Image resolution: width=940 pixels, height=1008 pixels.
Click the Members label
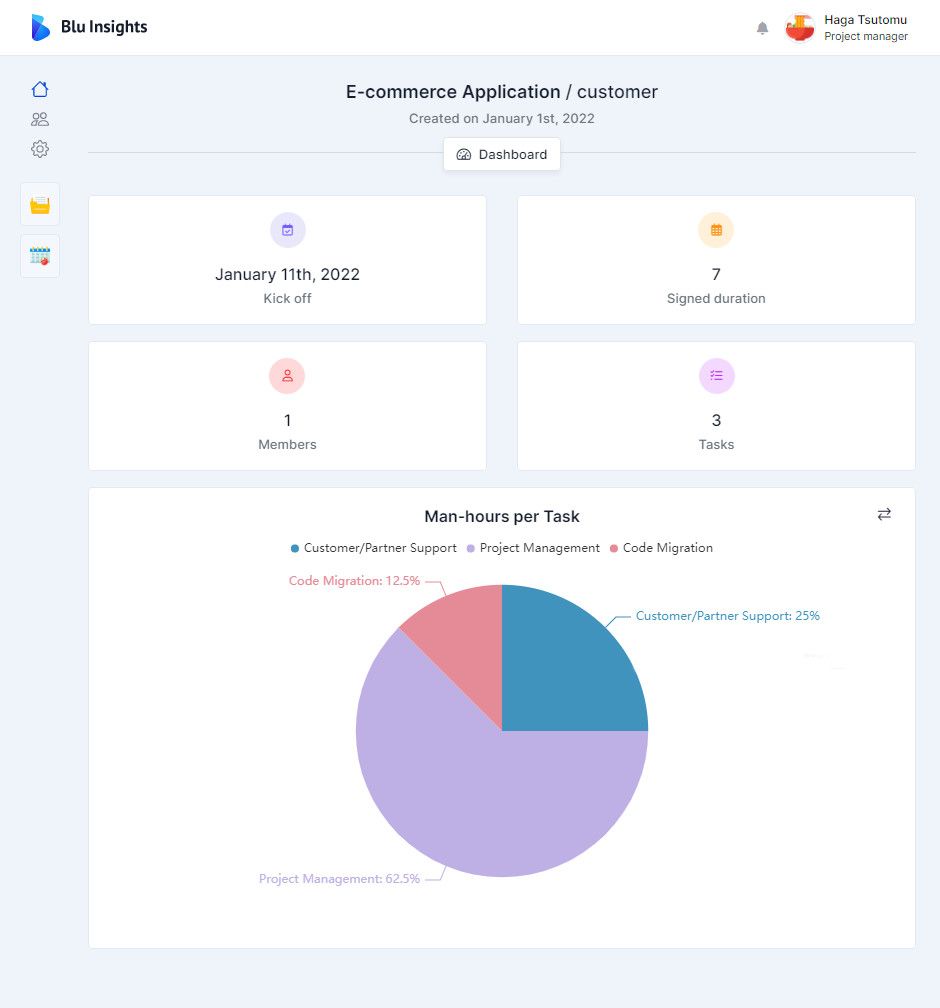pos(287,445)
